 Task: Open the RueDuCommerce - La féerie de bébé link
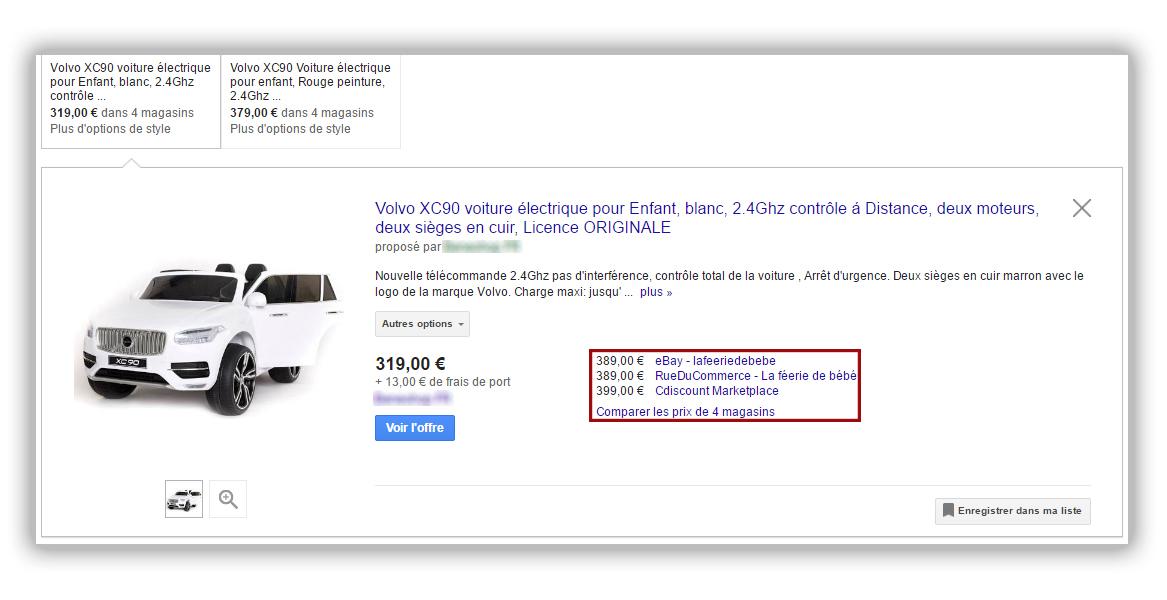(x=755, y=376)
